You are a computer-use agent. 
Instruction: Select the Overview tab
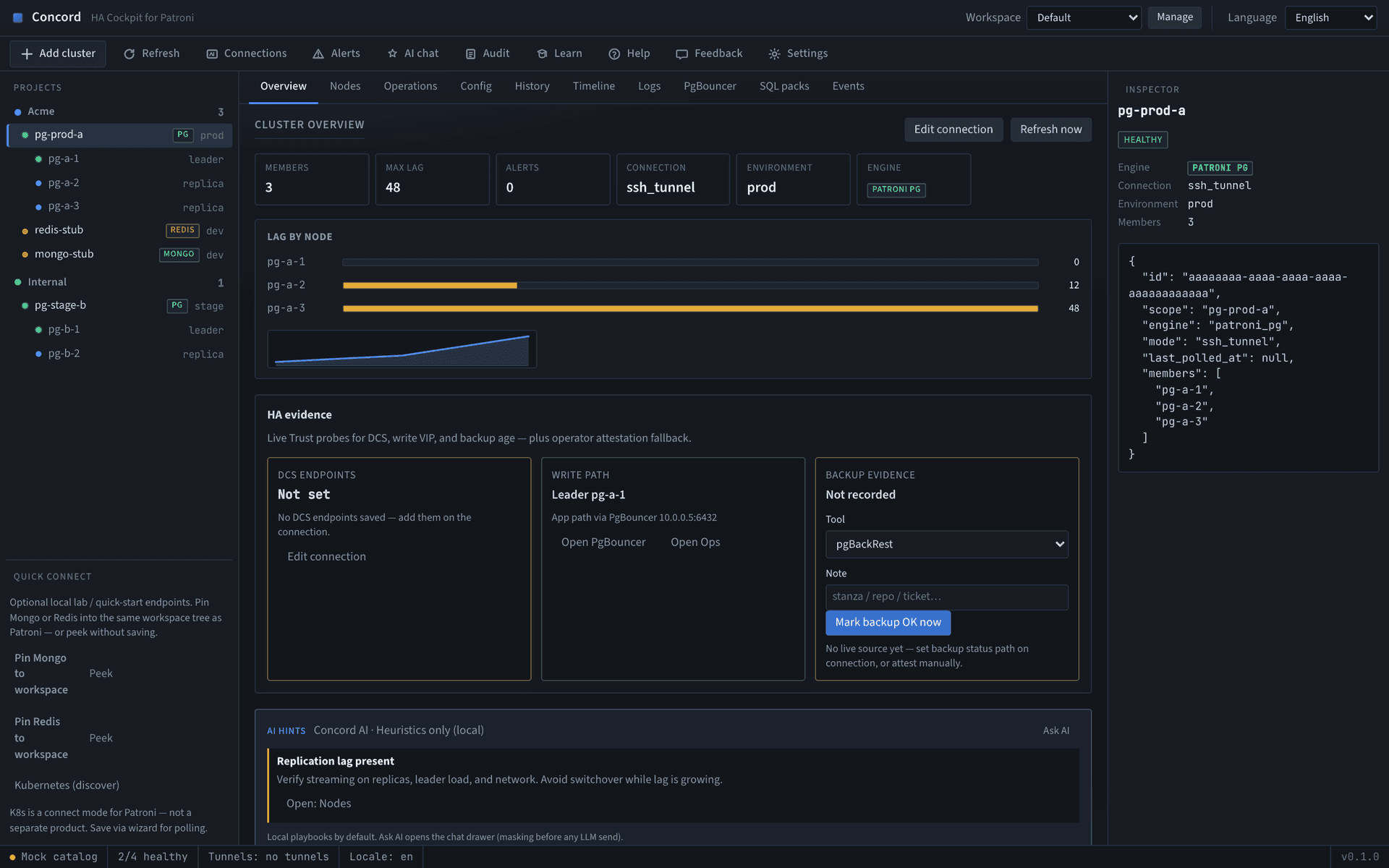pos(284,86)
